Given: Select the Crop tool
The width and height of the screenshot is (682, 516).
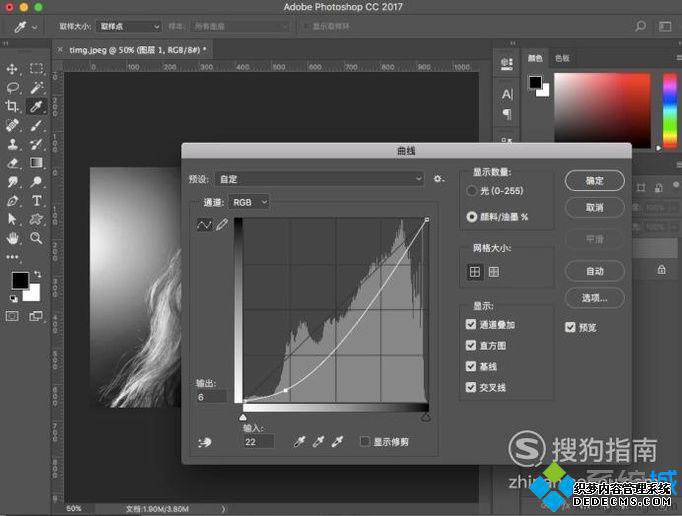Looking at the screenshot, I should [12, 106].
